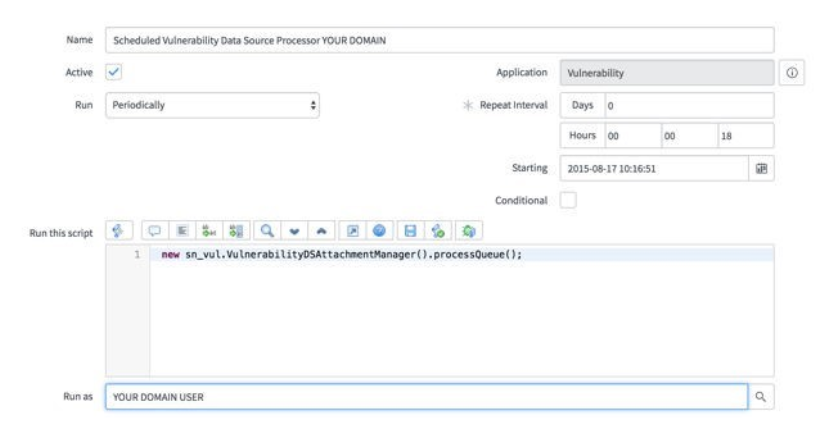
Task: Click the Application label
Action: [522, 72]
